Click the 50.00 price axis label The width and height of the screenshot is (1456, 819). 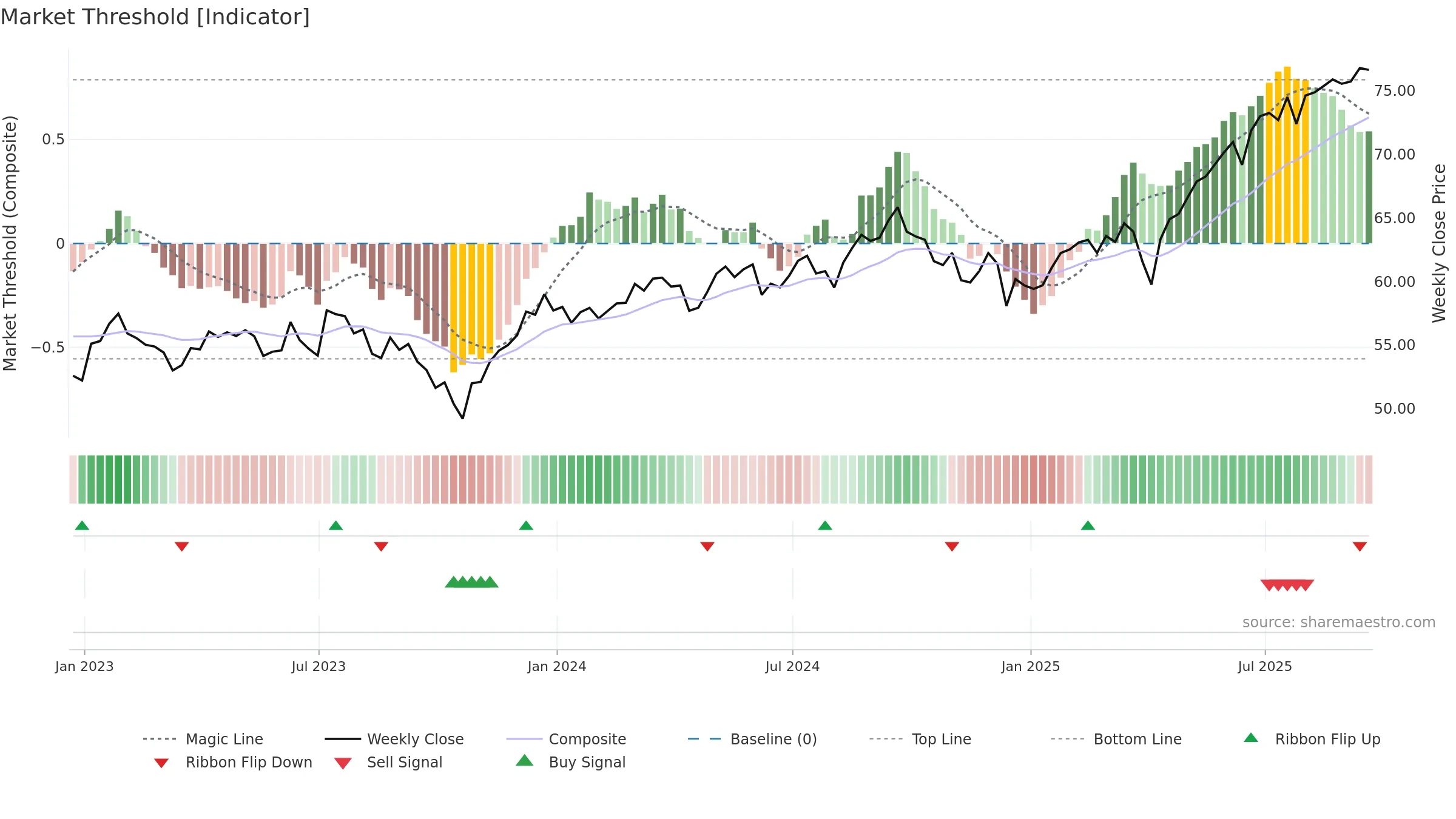(1395, 409)
